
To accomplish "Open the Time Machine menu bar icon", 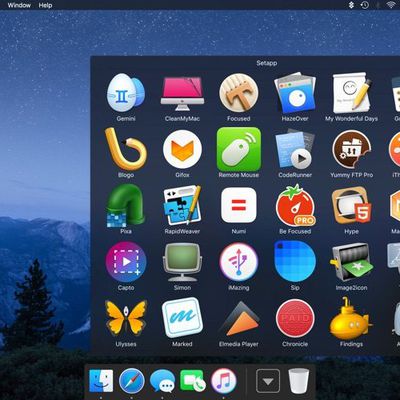I will tap(364, 5).
